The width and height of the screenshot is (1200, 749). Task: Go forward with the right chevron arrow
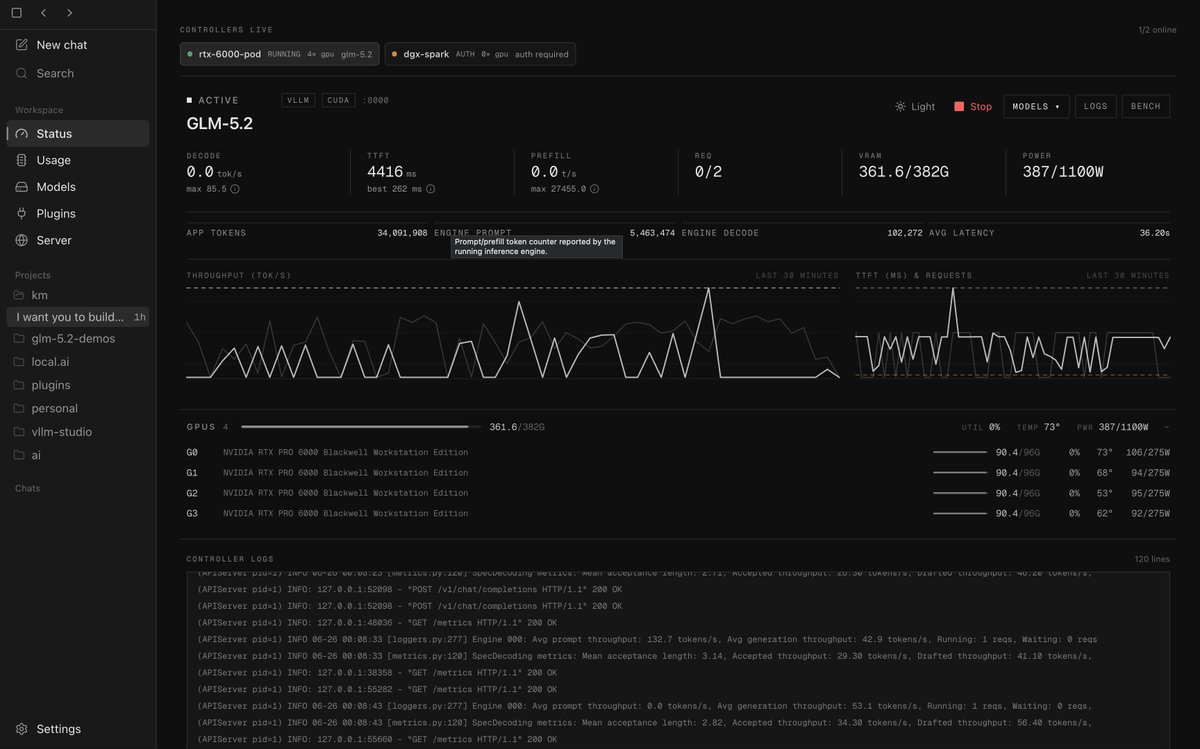[x=69, y=13]
